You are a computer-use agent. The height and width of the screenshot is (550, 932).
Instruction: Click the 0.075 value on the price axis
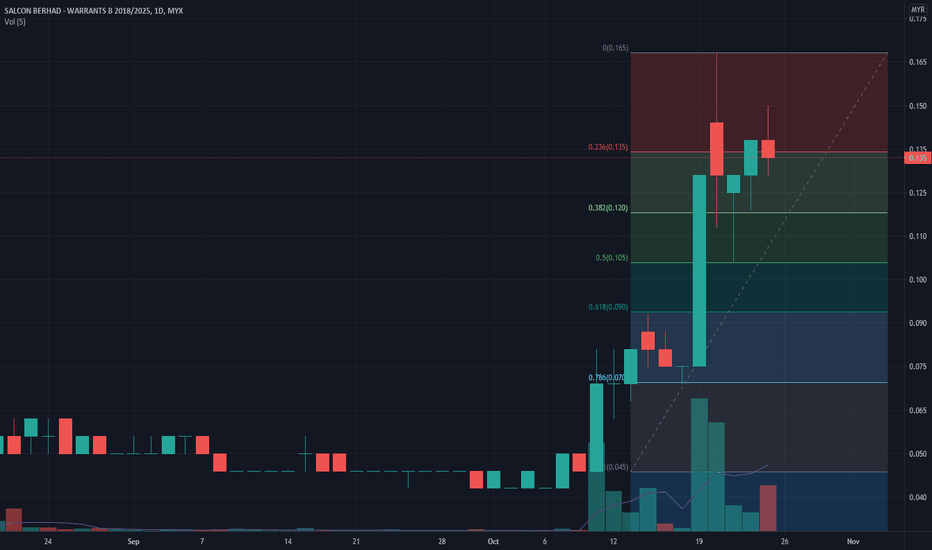918,367
